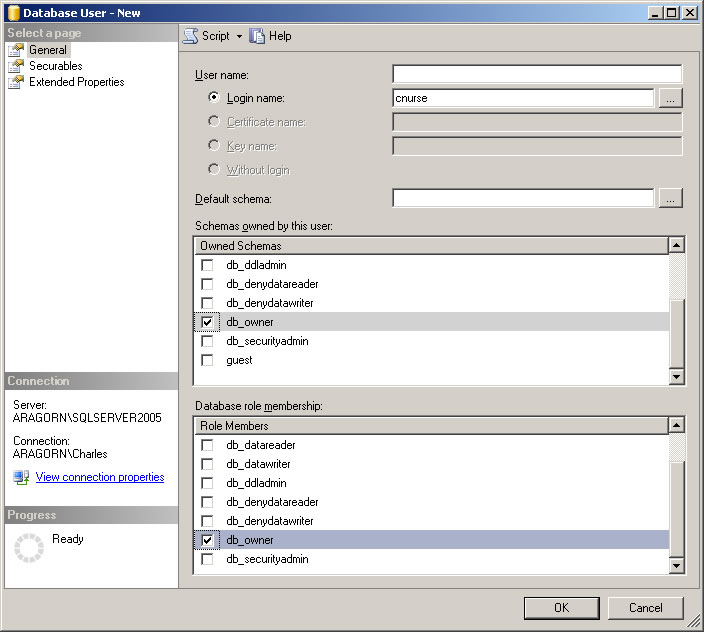Enable the guest owned schema checkbox
The image size is (704, 632).
[x=207, y=360]
